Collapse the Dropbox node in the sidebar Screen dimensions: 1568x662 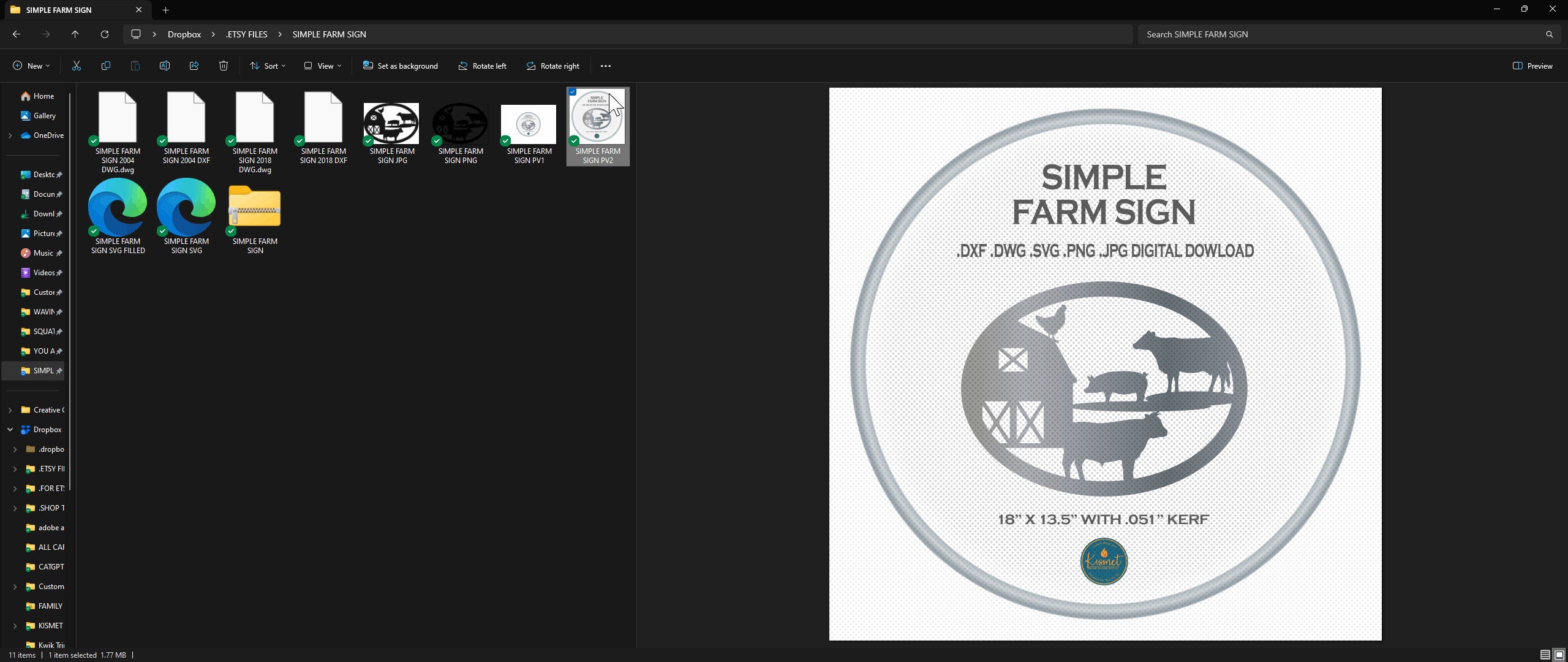click(x=10, y=429)
